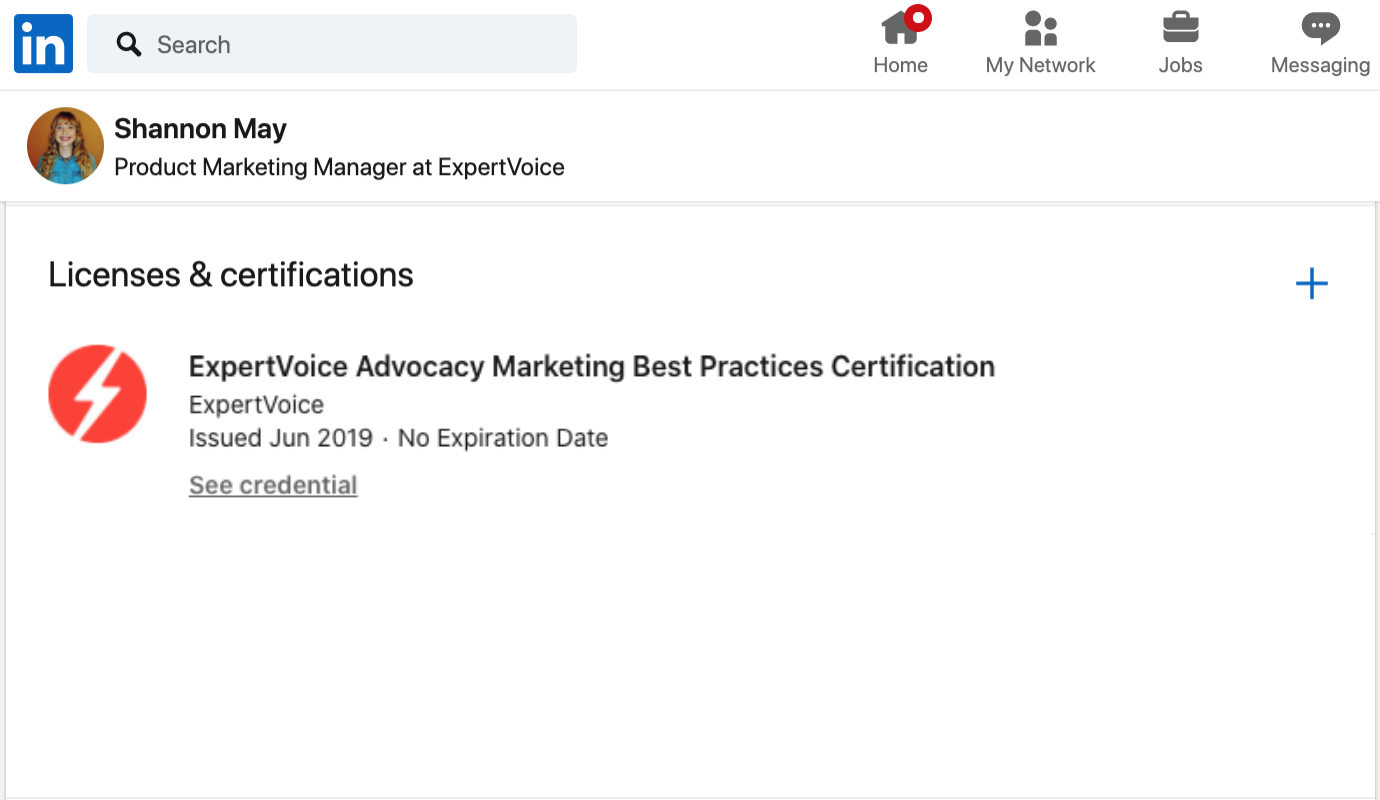The image size is (1380, 800).
Task: Click See credential link
Action: pyautogui.click(x=273, y=485)
